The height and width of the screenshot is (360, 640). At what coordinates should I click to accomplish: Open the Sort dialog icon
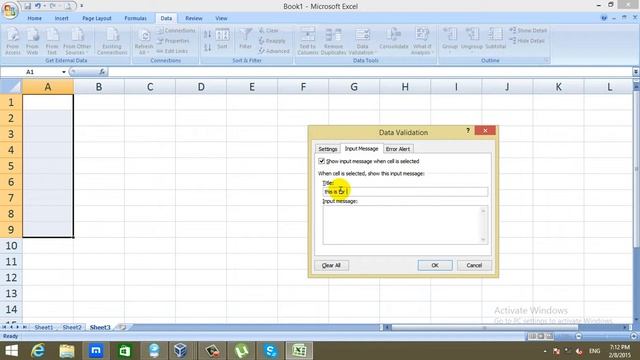[x=222, y=39]
